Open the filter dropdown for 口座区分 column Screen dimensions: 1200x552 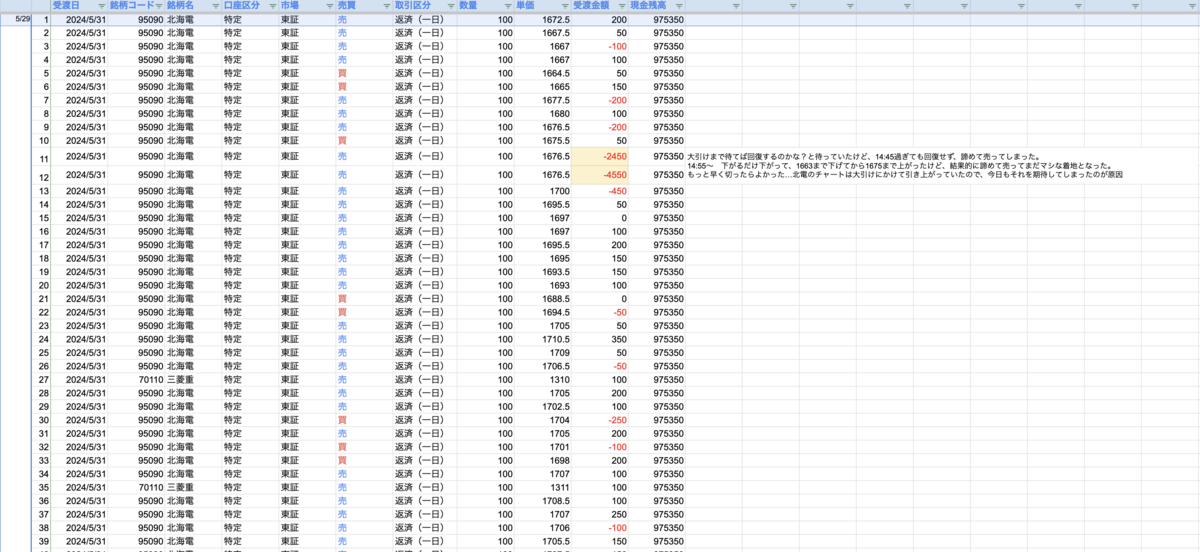[x=273, y=6]
